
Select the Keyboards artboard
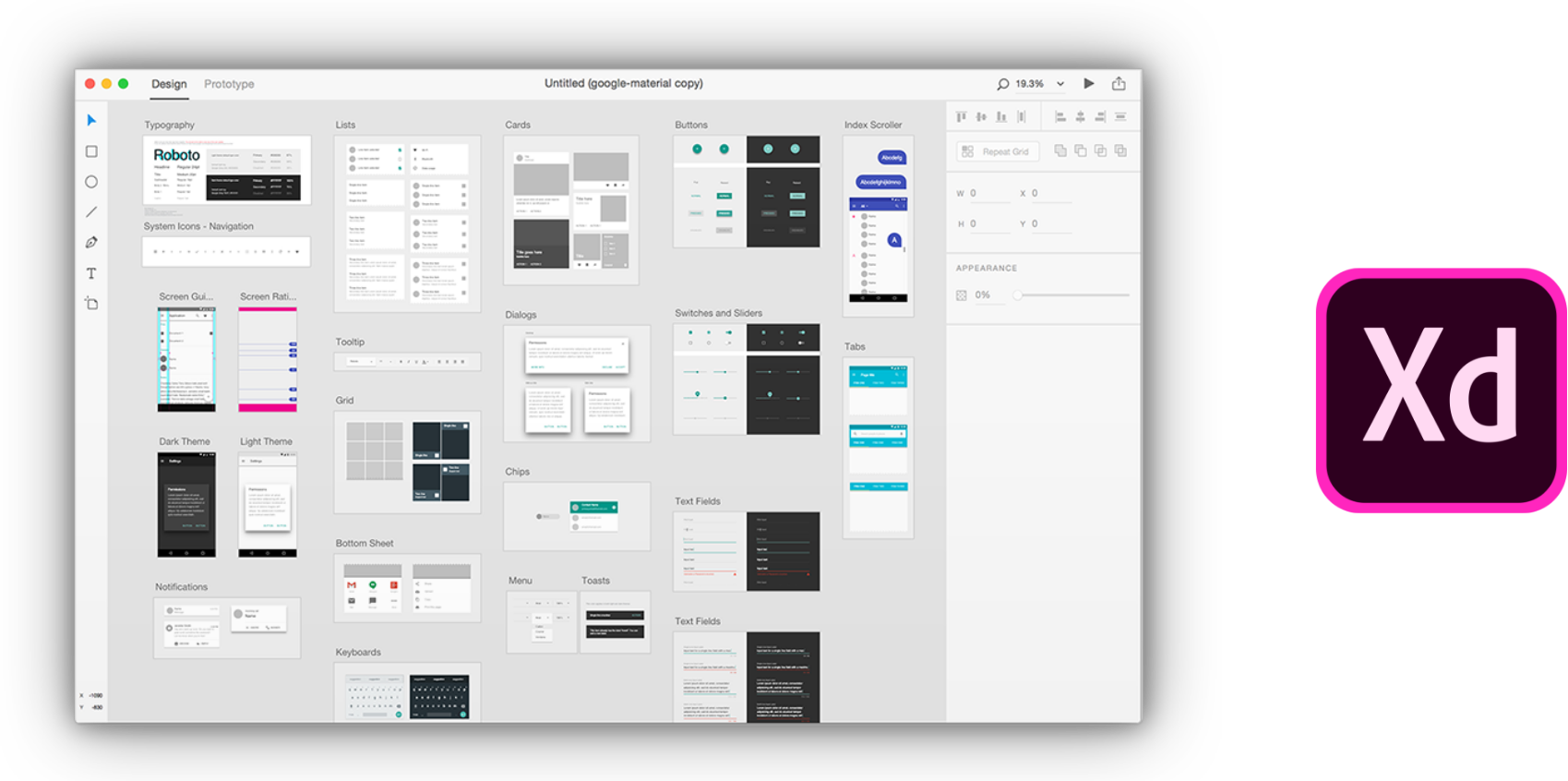[x=407, y=692]
